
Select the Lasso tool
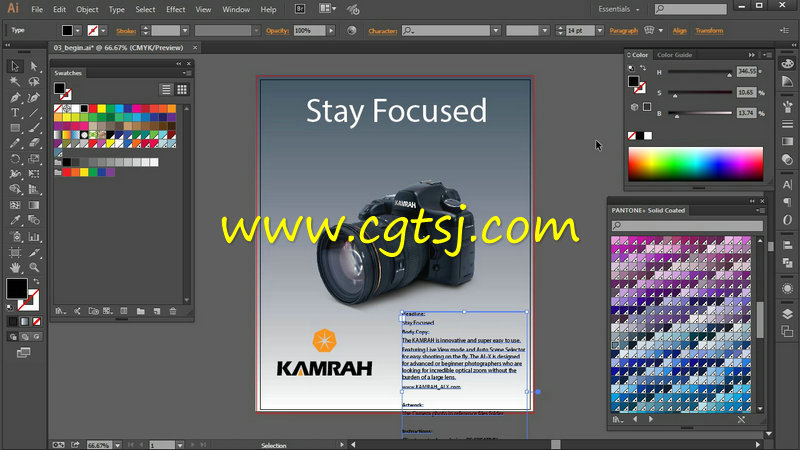click(34, 82)
